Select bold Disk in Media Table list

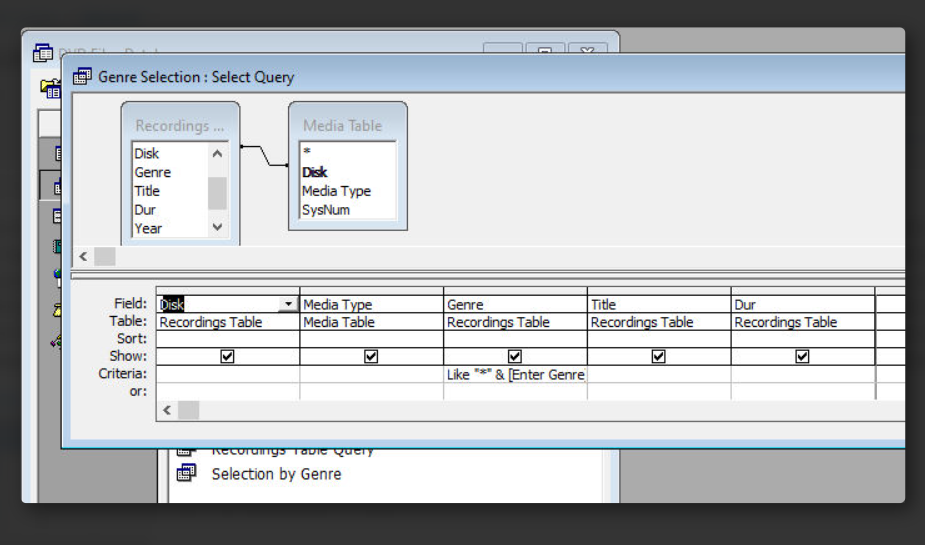314,172
